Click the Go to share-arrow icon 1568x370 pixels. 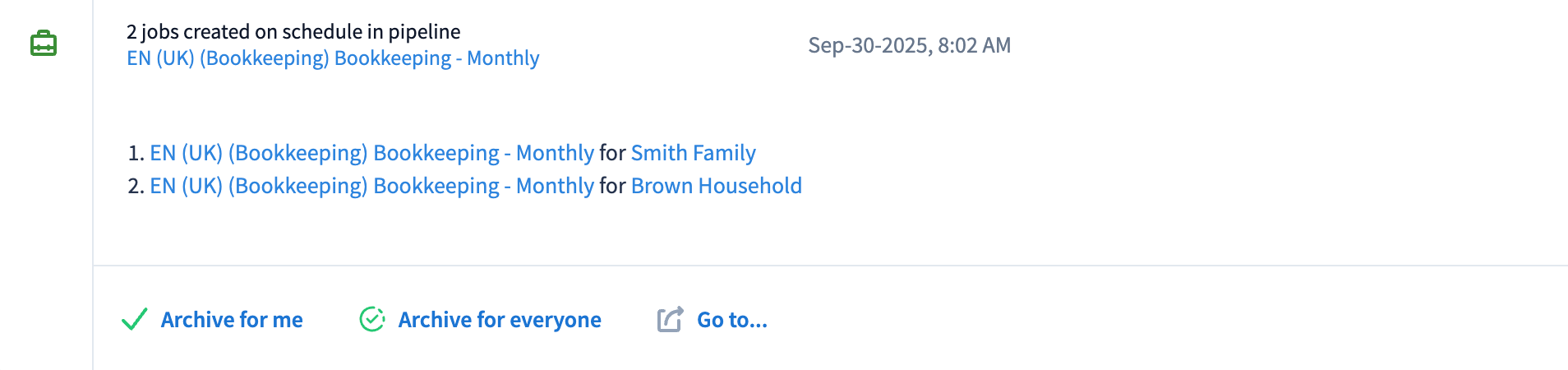[670, 319]
